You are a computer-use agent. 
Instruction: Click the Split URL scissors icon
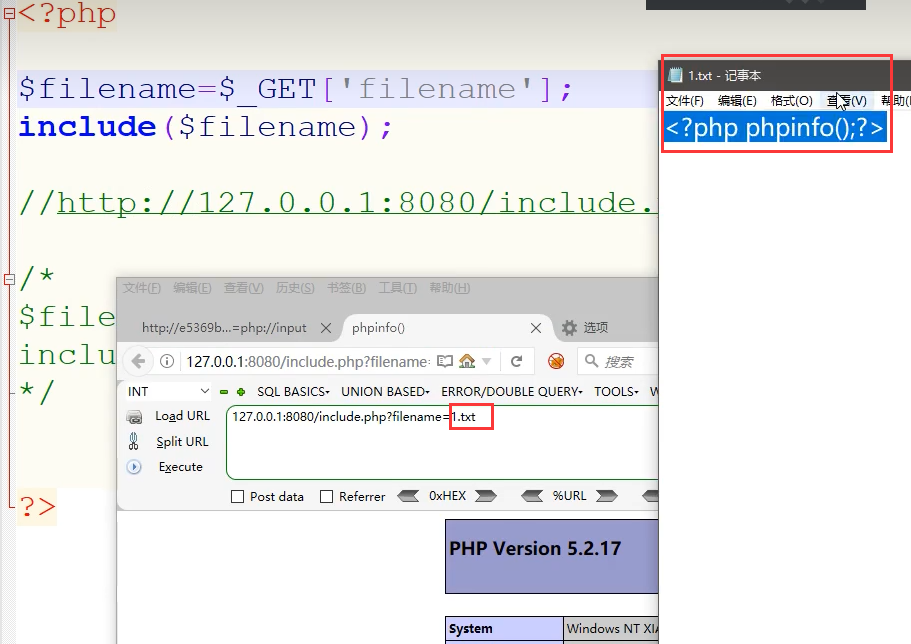[134, 442]
